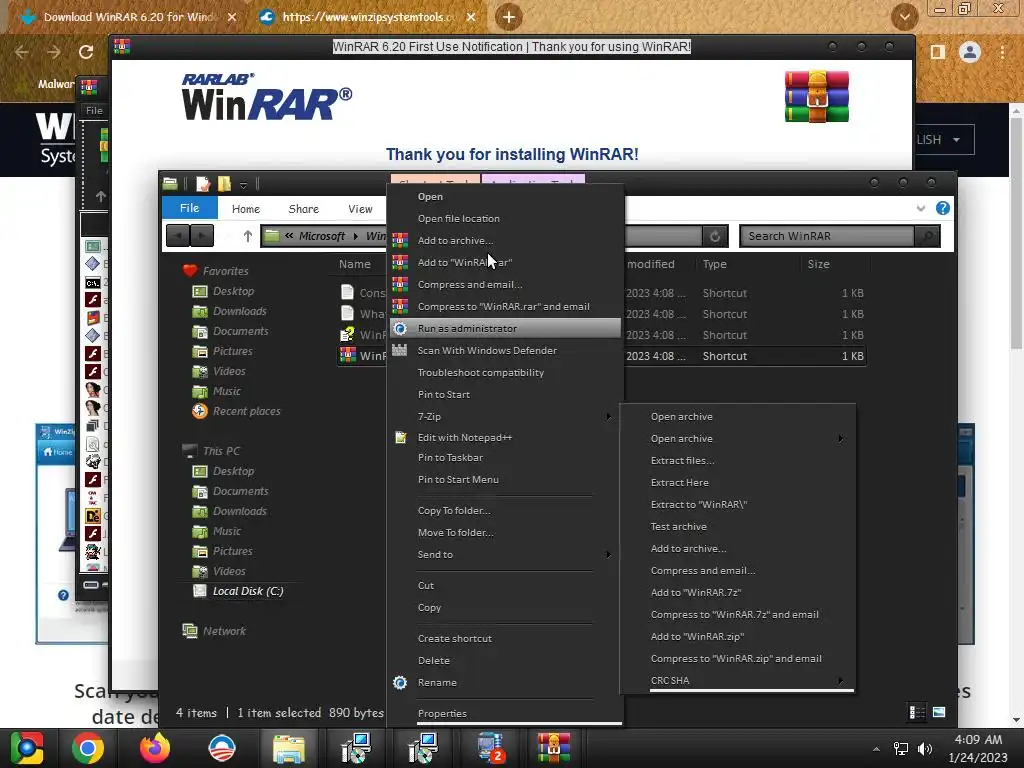Launch Firefox from the taskbar
The height and width of the screenshot is (768, 1024).
[x=155, y=748]
